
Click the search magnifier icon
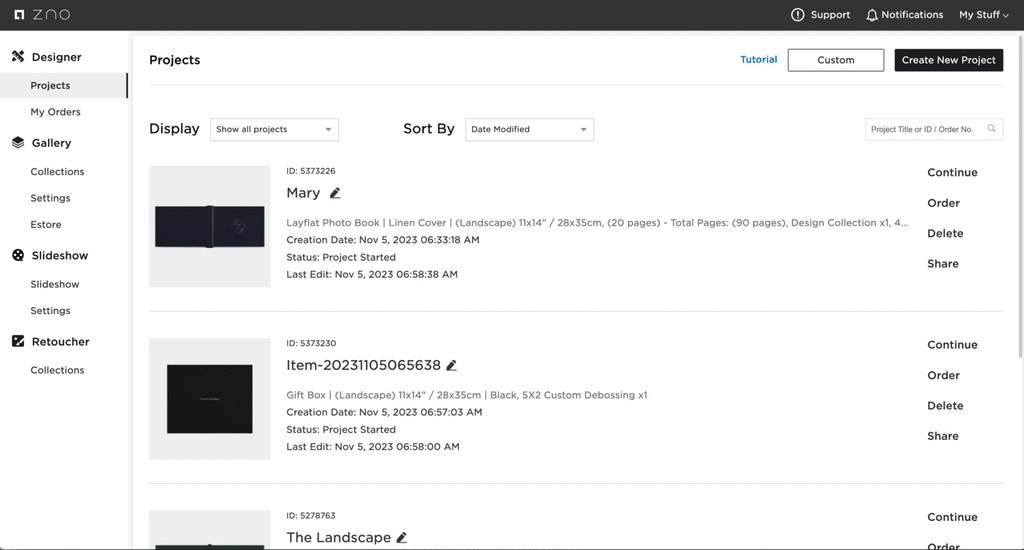[991, 129]
